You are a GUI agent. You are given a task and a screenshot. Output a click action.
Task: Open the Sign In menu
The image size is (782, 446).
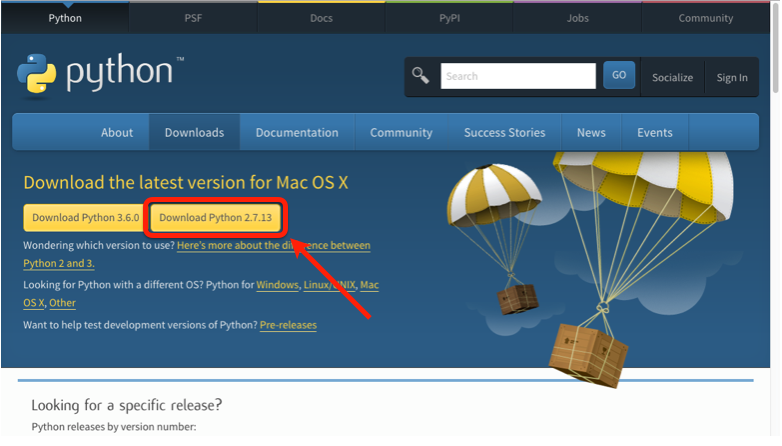pyautogui.click(x=731, y=77)
